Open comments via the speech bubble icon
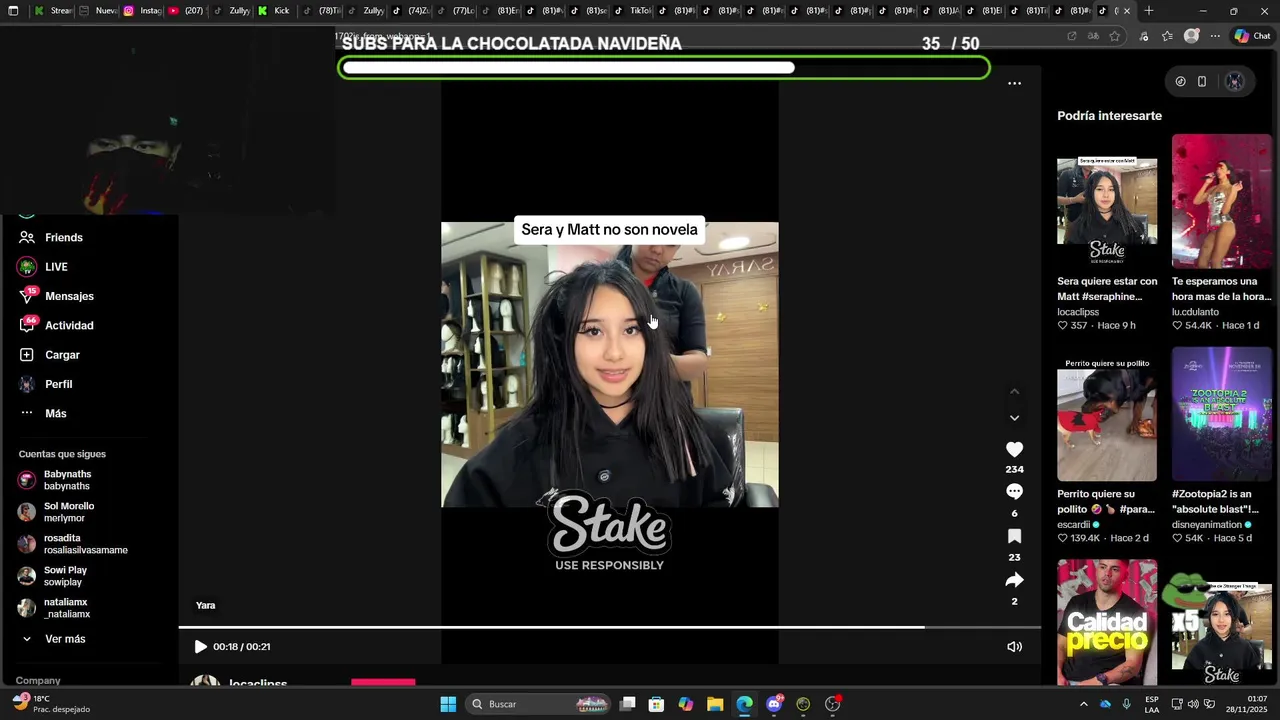The image size is (1280, 720). [1014, 492]
